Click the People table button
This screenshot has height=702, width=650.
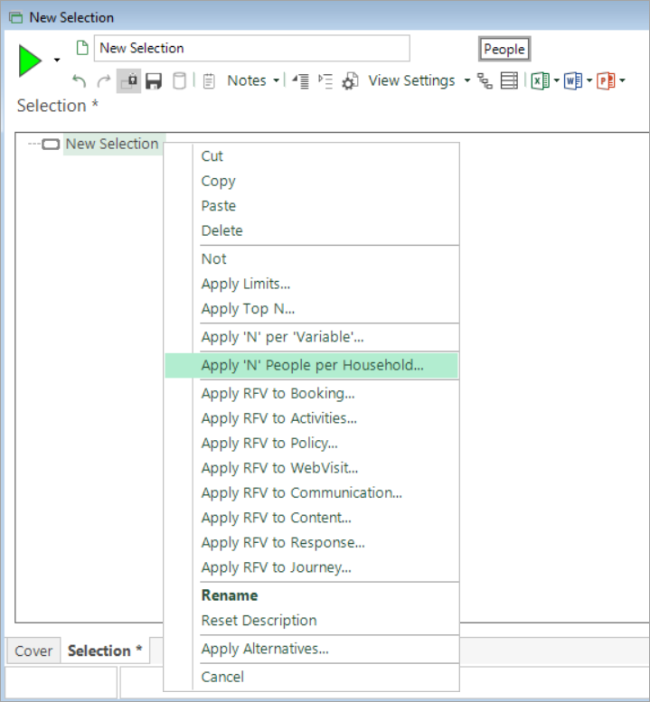(x=505, y=49)
